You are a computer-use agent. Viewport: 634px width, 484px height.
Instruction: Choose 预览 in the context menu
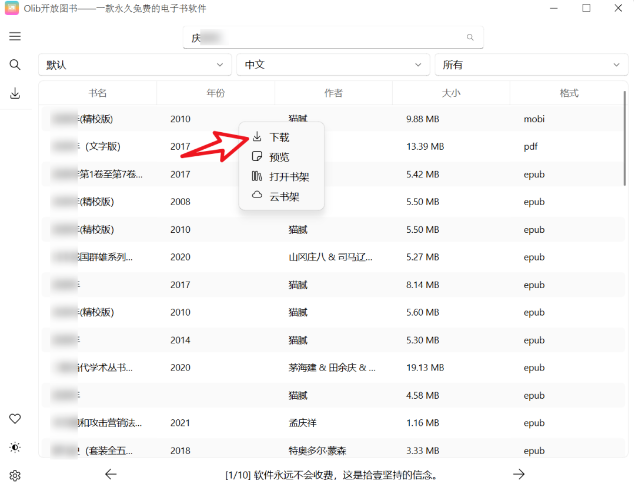pos(279,157)
